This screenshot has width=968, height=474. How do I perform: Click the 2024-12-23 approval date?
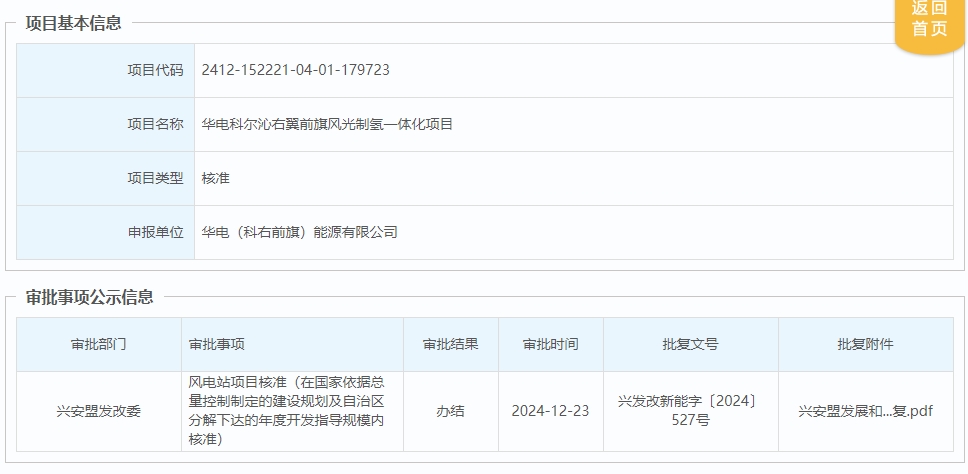551,411
